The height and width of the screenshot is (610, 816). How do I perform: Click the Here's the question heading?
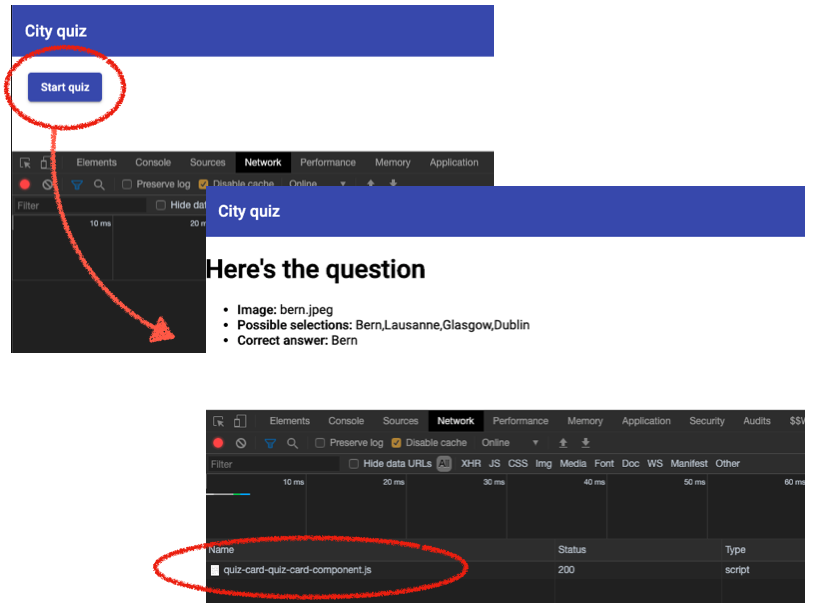pos(316,269)
